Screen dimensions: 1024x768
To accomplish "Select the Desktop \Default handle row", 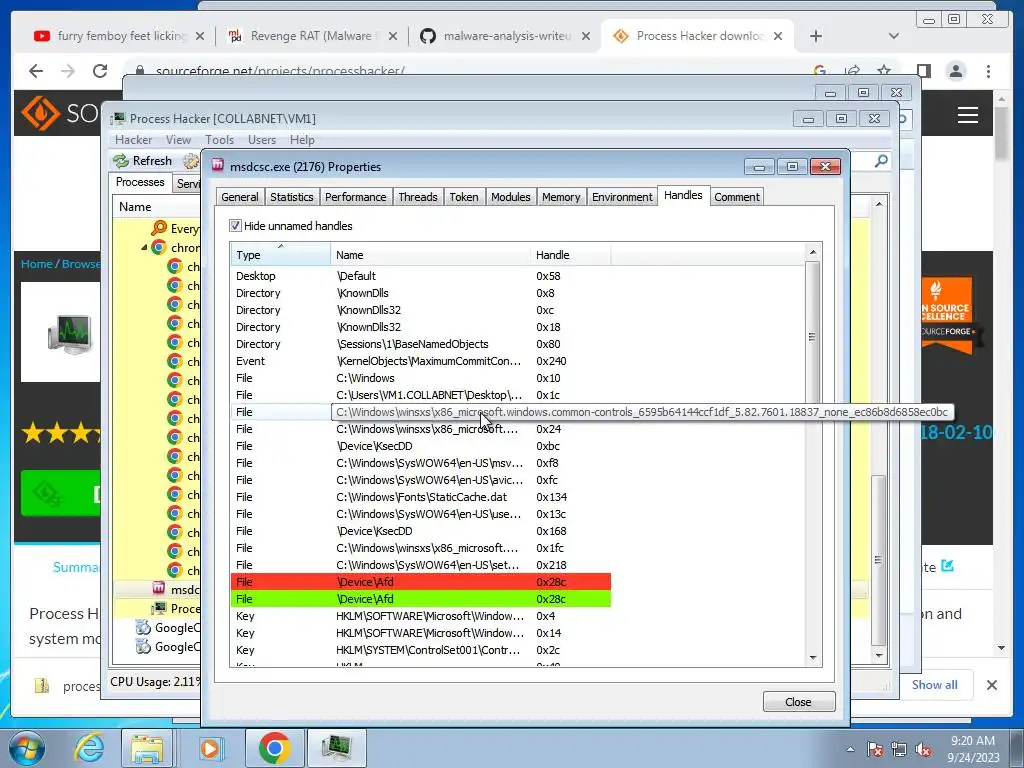I will (421, 276).
